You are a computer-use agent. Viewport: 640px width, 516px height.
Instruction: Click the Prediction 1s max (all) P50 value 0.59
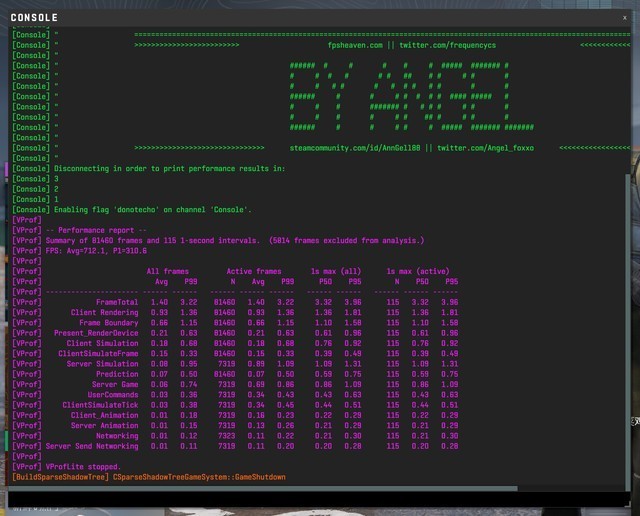click(323, 374)
